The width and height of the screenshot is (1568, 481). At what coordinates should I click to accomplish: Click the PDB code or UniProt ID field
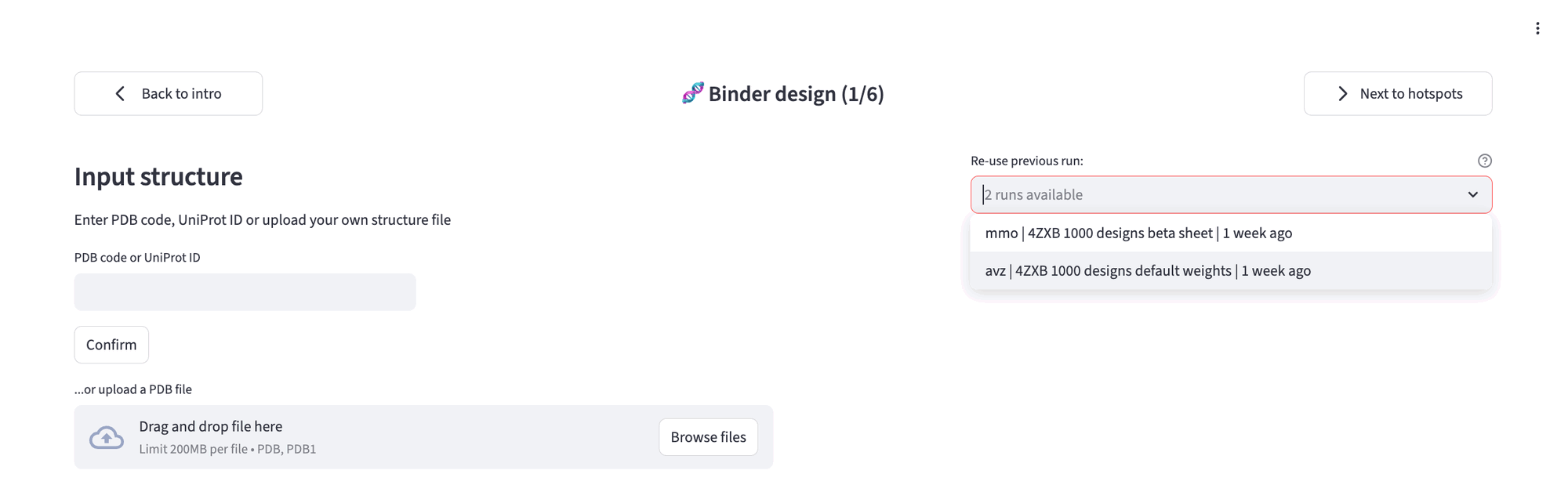pos(245,291)
